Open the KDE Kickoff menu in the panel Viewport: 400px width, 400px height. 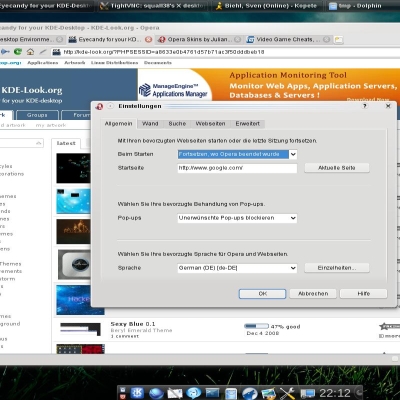(x=137, y=393)
